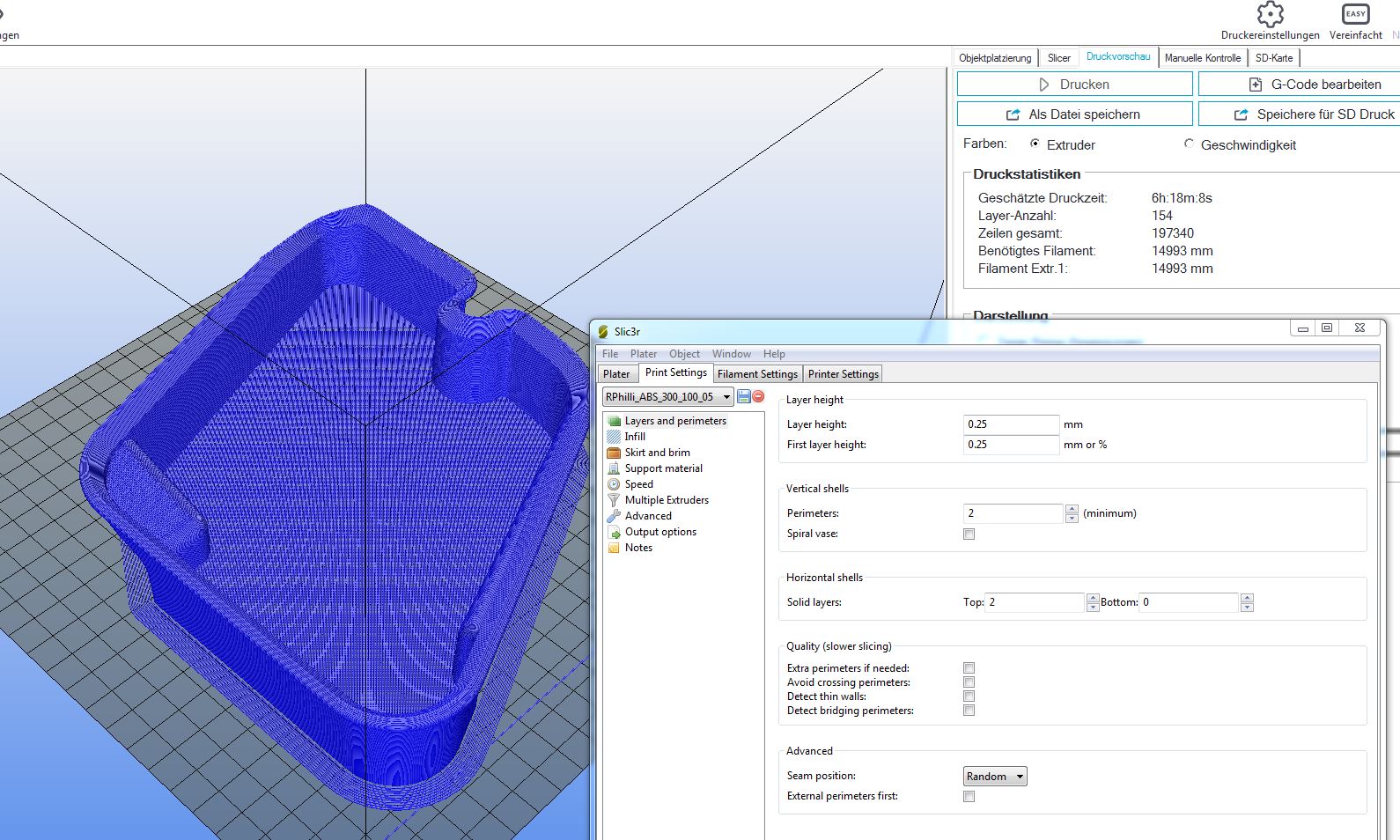1400x840 pixels.
Task: Click the Vereinfacht EASY mode icon
Action: pos(1355,15)
